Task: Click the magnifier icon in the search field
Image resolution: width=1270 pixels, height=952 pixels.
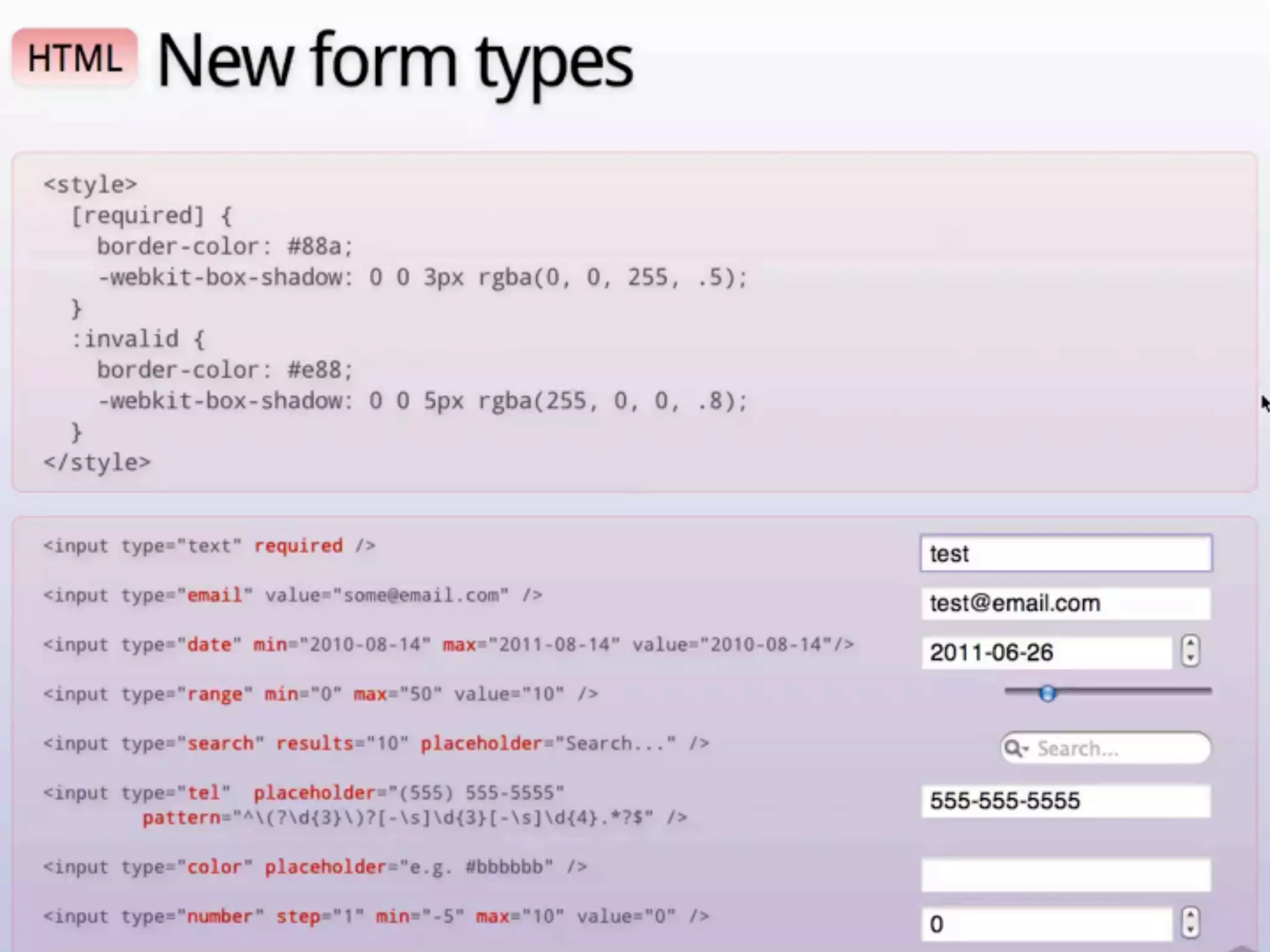Action: (1014, 748)
